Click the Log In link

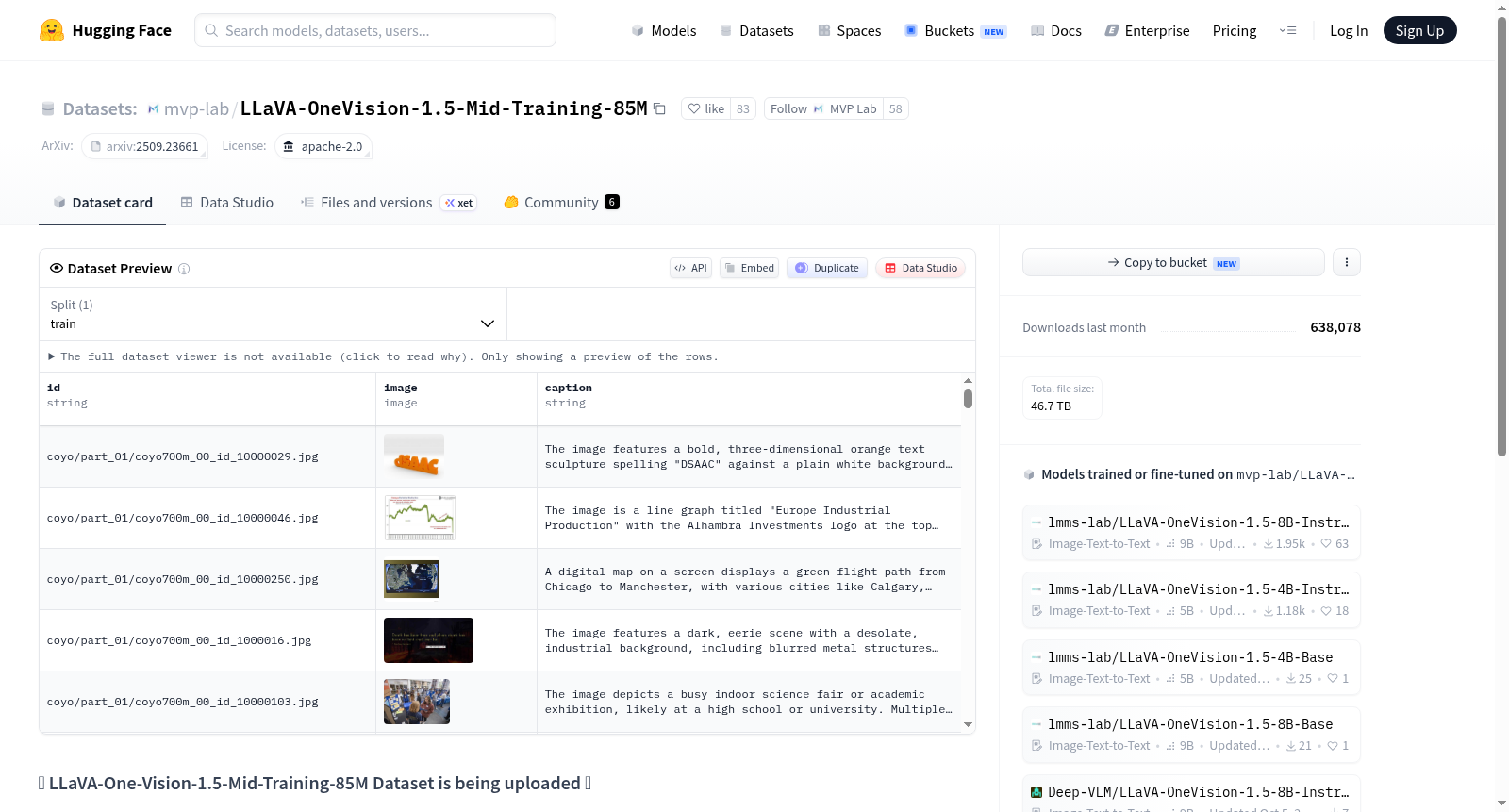[x=1349, y=30]
